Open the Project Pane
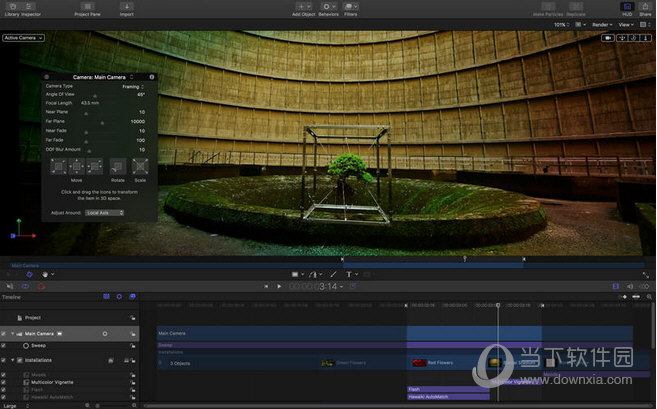Viewport: 657px width, 409px height. (x=87, y=7)
